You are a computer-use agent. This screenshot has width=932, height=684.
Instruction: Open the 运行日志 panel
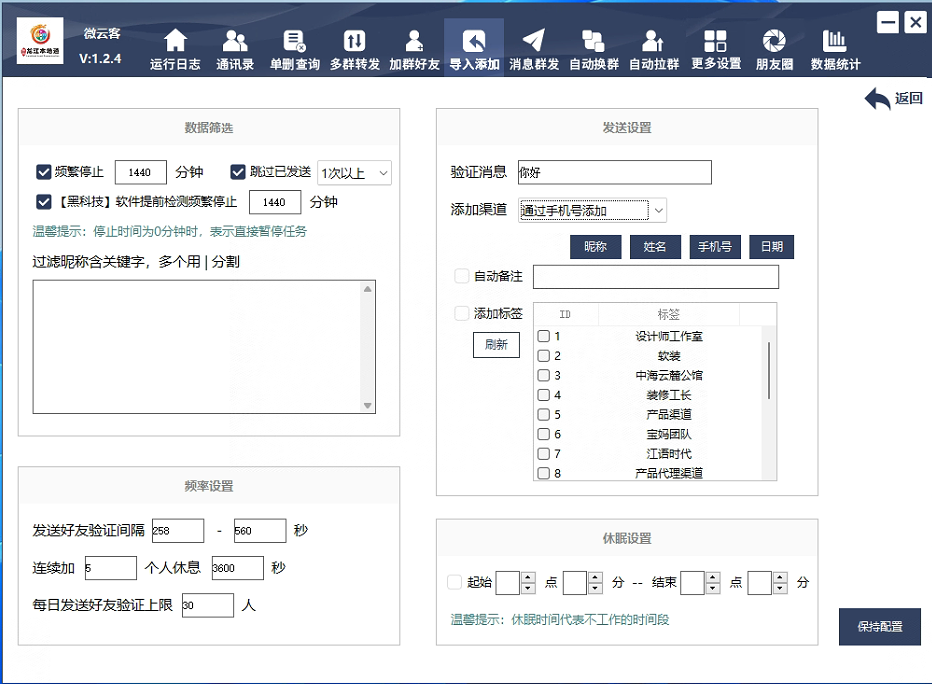point(174,46)
